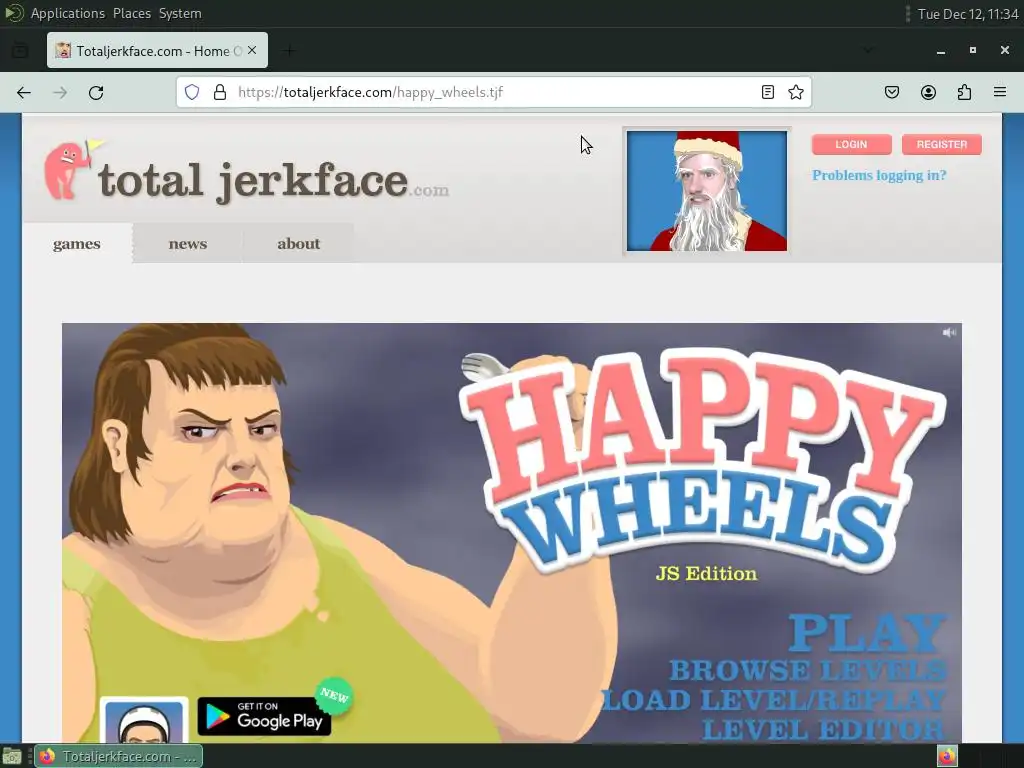Click the LOGIN button
1024x768 pixels.
[852, 144]
